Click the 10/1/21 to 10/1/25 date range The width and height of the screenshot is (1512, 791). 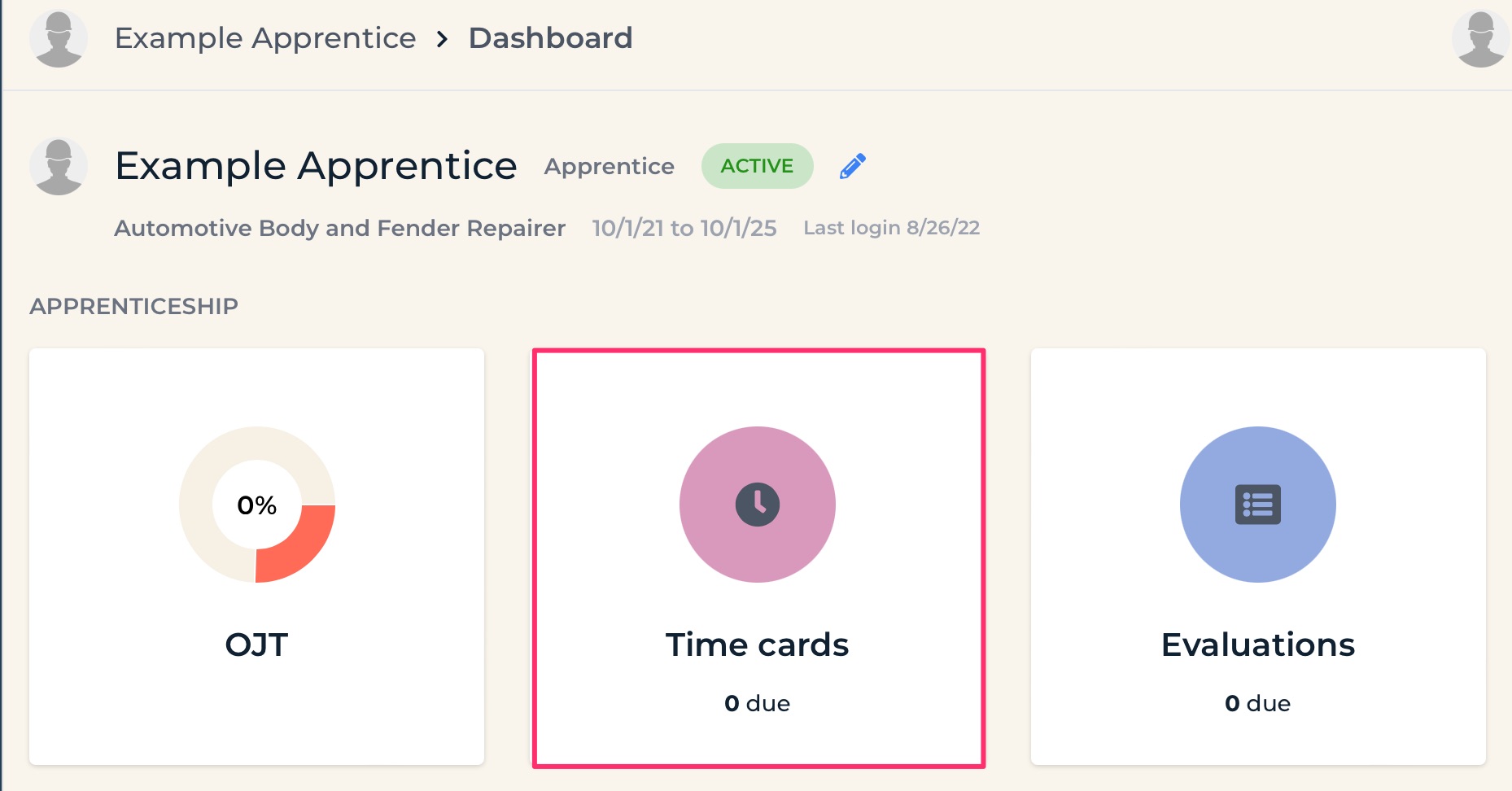(684, 228)
